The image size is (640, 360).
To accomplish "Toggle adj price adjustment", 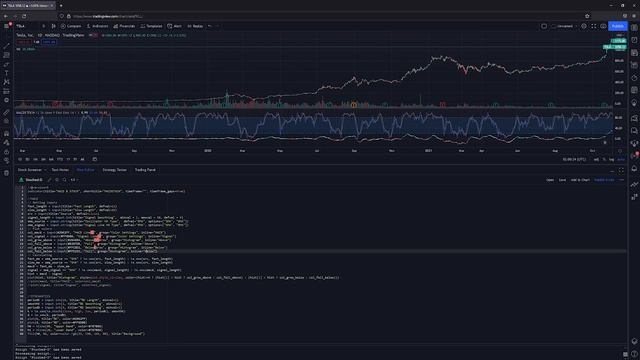I will tap(596, 160).
